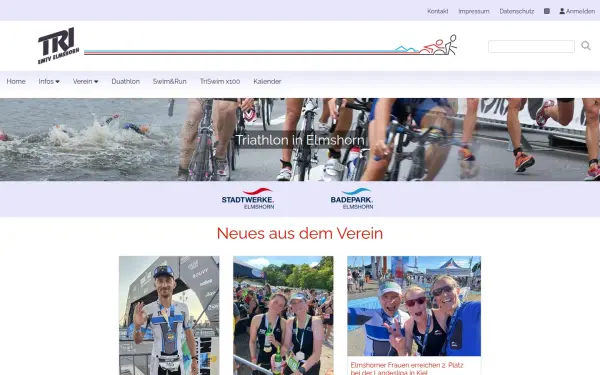This screenshot has height=375, width=600.
Task: Open the Duathlon menu item
Action: [126, 82]
